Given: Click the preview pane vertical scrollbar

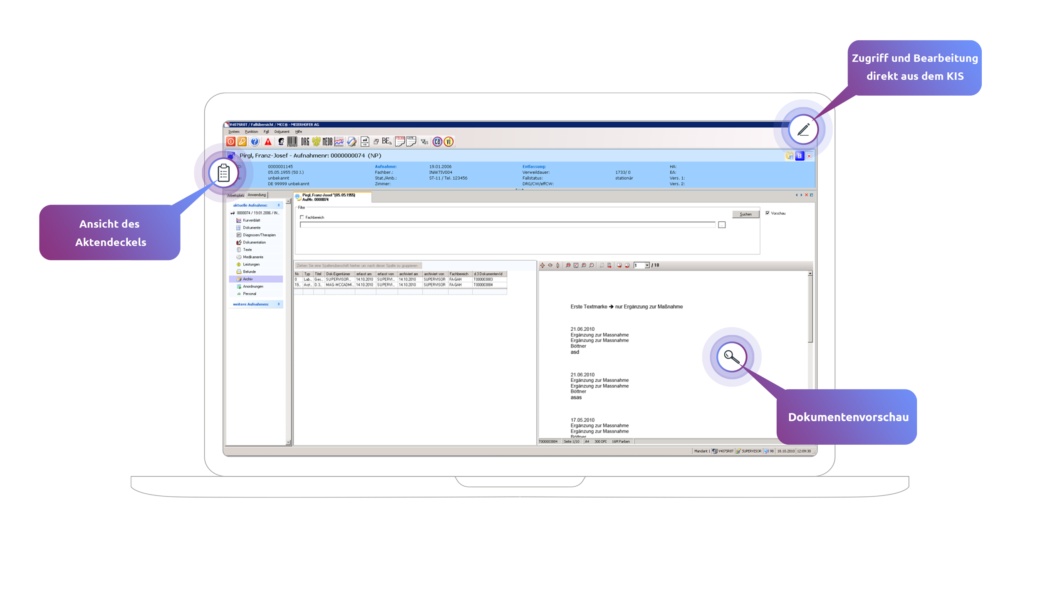Looking at the screenshot, I should point(810,309).
